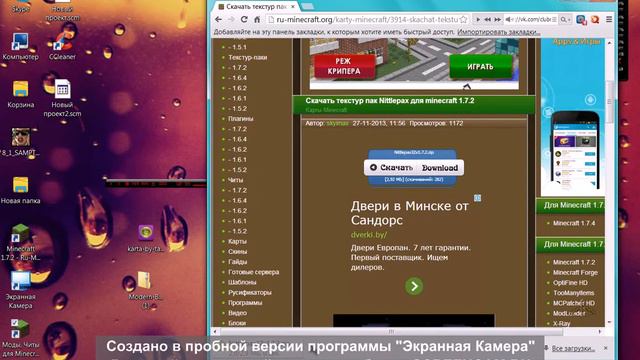Click the 'Minecraft 1.7.2' link on the right
The height and width of the screenshot is (360, 640).
click(574, 262)
